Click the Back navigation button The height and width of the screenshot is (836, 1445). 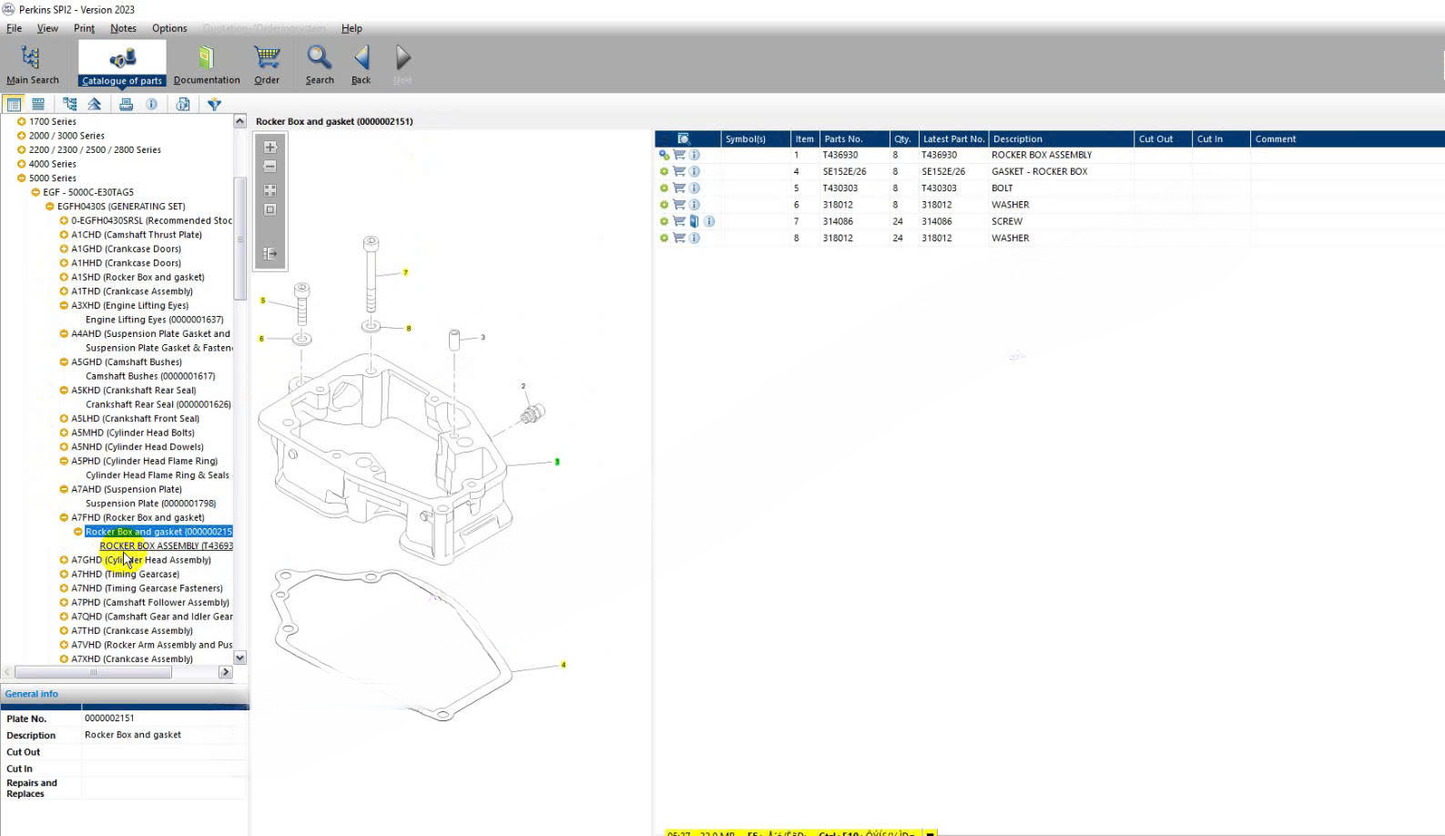(x=360, y=62)
